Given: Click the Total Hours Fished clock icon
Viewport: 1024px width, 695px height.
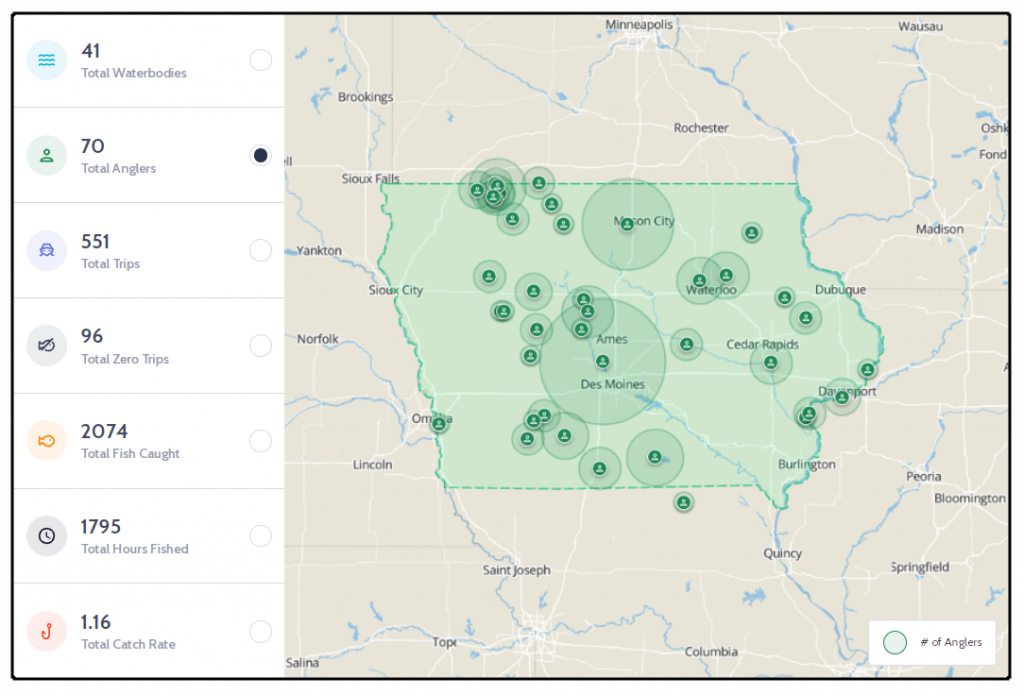Looking at the screenshot, I should click(x=46, y=536).
